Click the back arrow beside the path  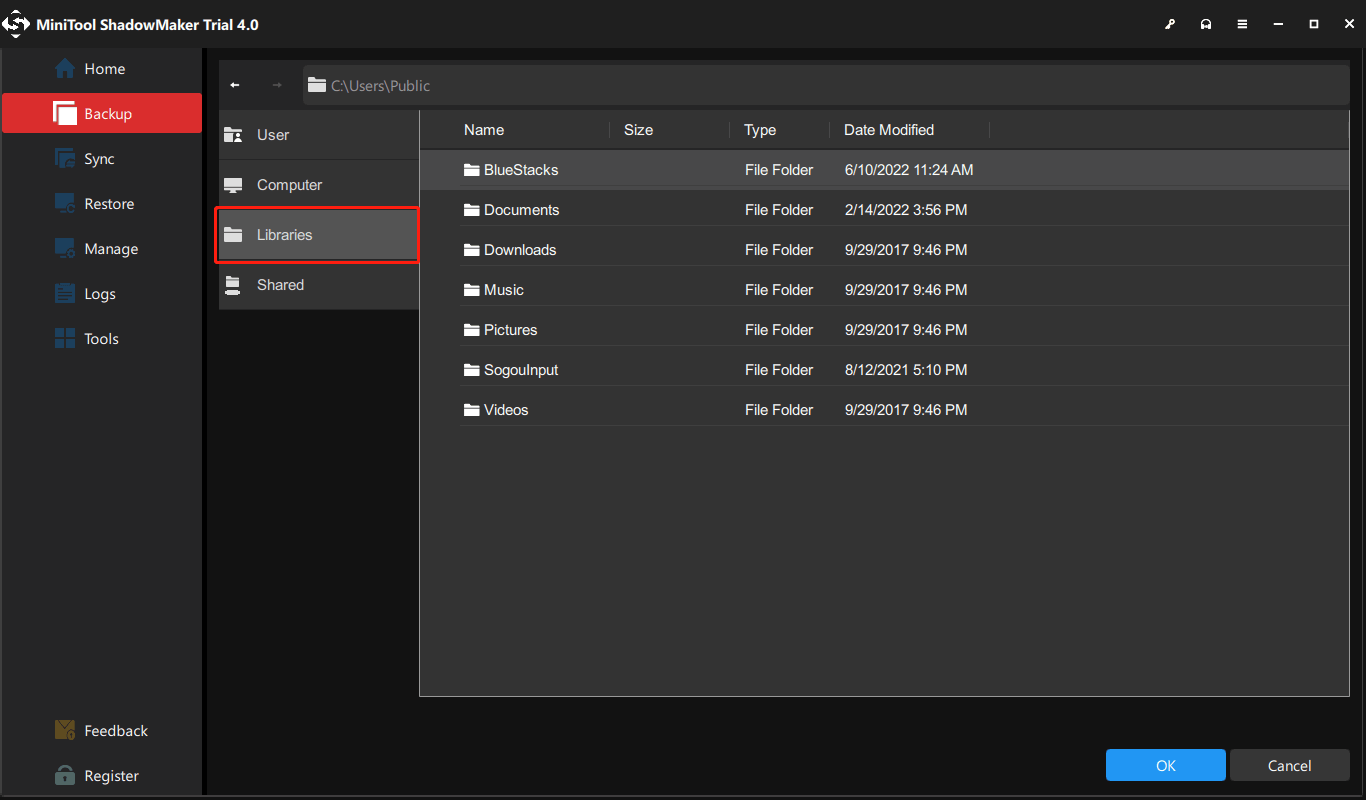(x=235, y=86)
